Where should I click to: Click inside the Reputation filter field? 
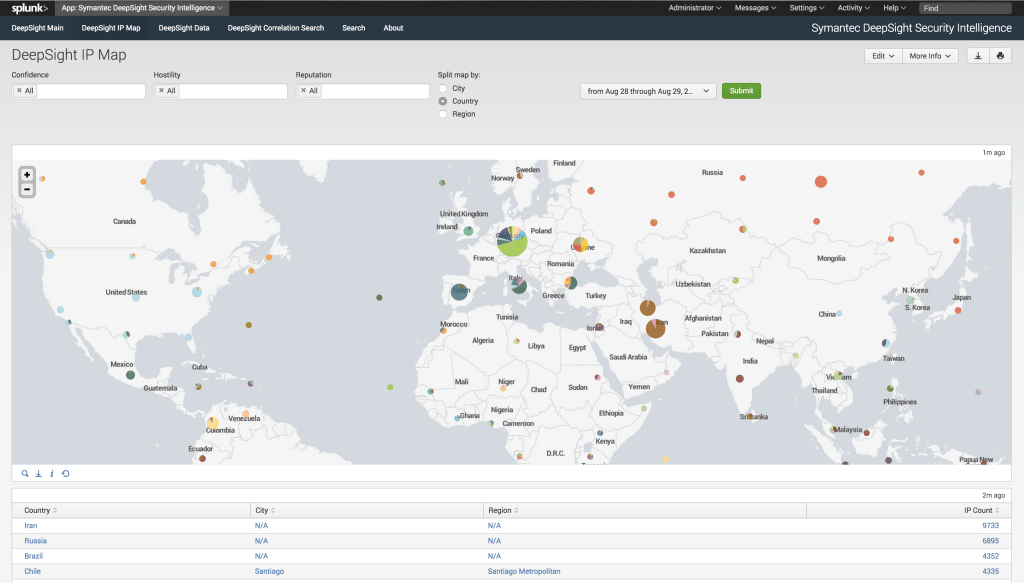362,91
